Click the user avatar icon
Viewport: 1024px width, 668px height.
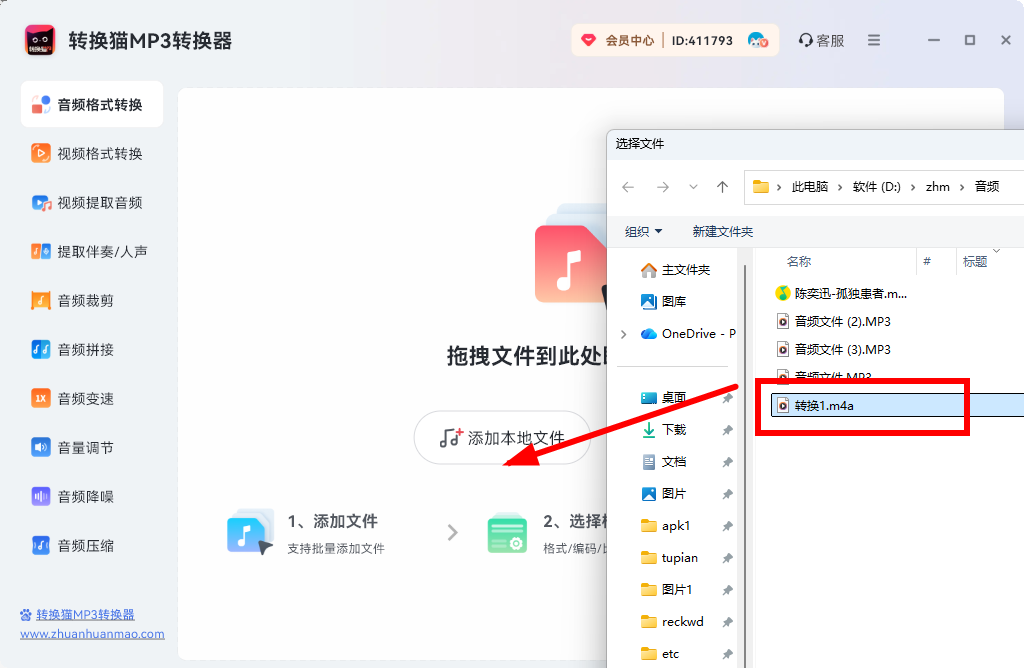(x=758, y=40)
